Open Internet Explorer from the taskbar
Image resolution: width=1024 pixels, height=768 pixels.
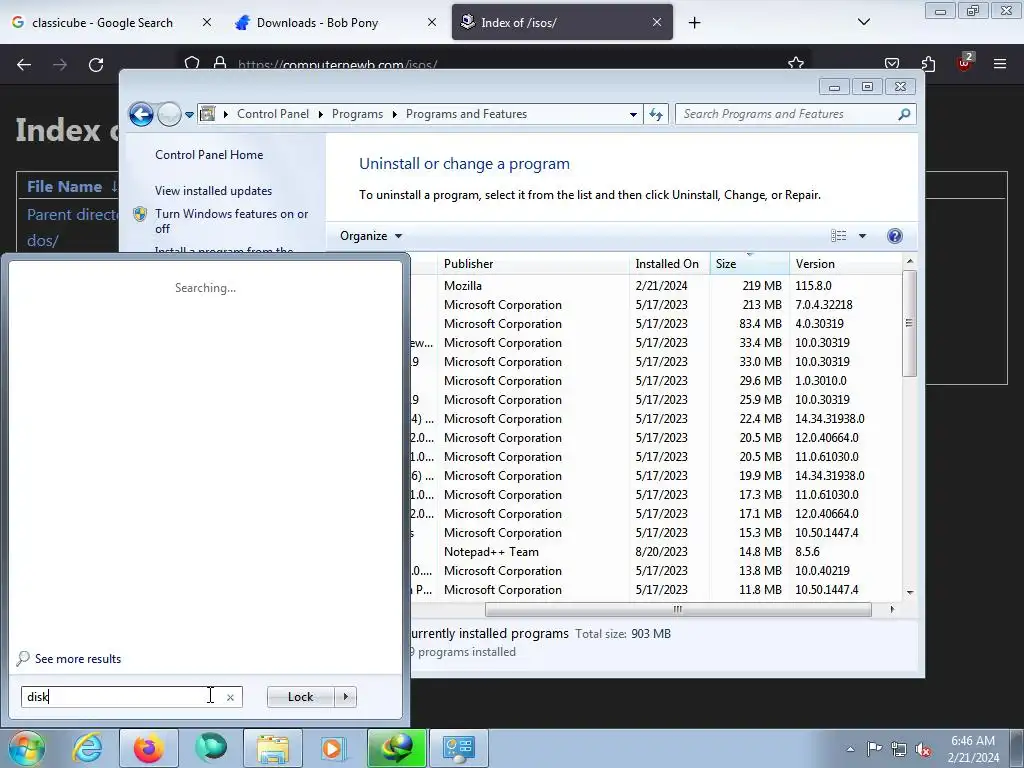click(x=88, y=748)
